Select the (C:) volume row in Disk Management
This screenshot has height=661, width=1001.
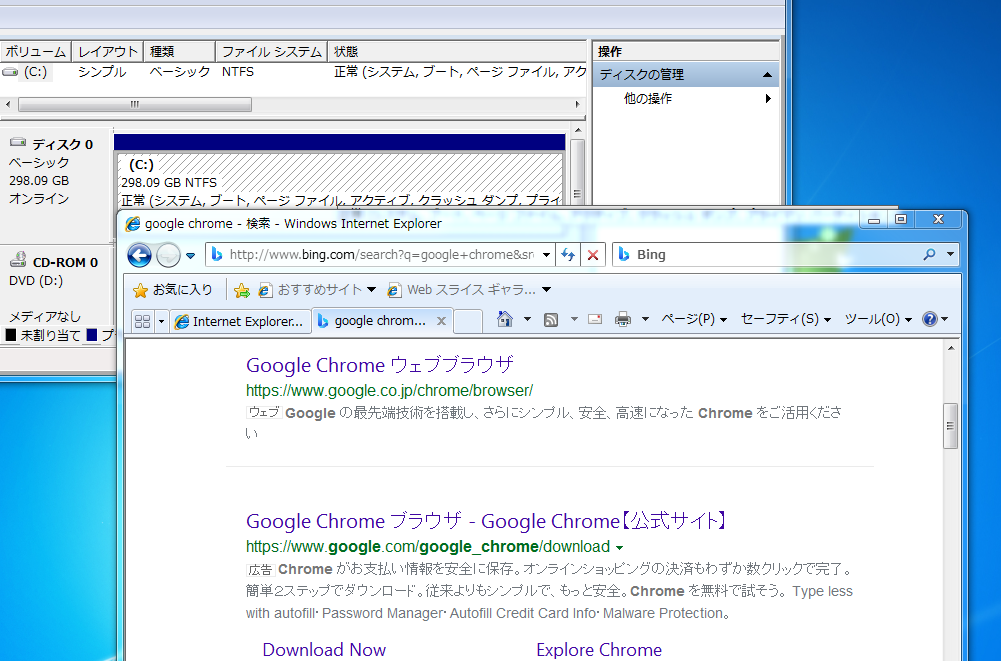(x=293, y=72)
